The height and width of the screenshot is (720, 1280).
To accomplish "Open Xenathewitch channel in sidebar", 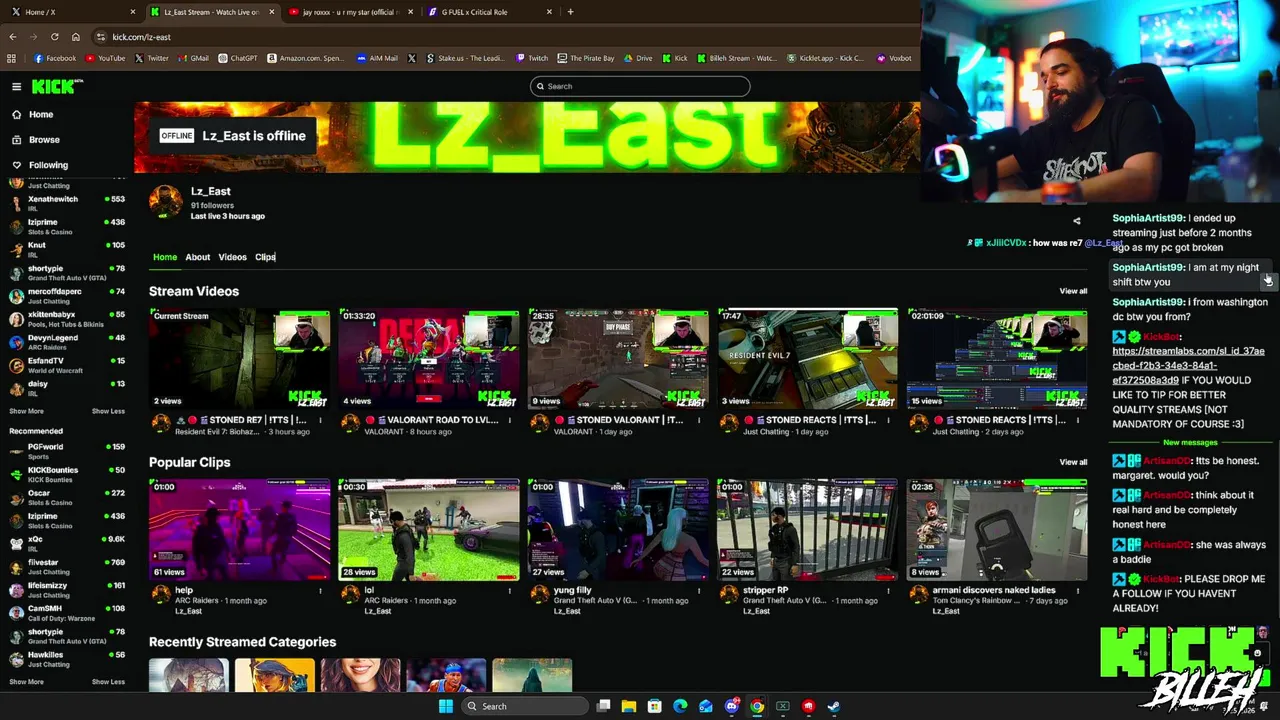I will (x=66, y=204).
